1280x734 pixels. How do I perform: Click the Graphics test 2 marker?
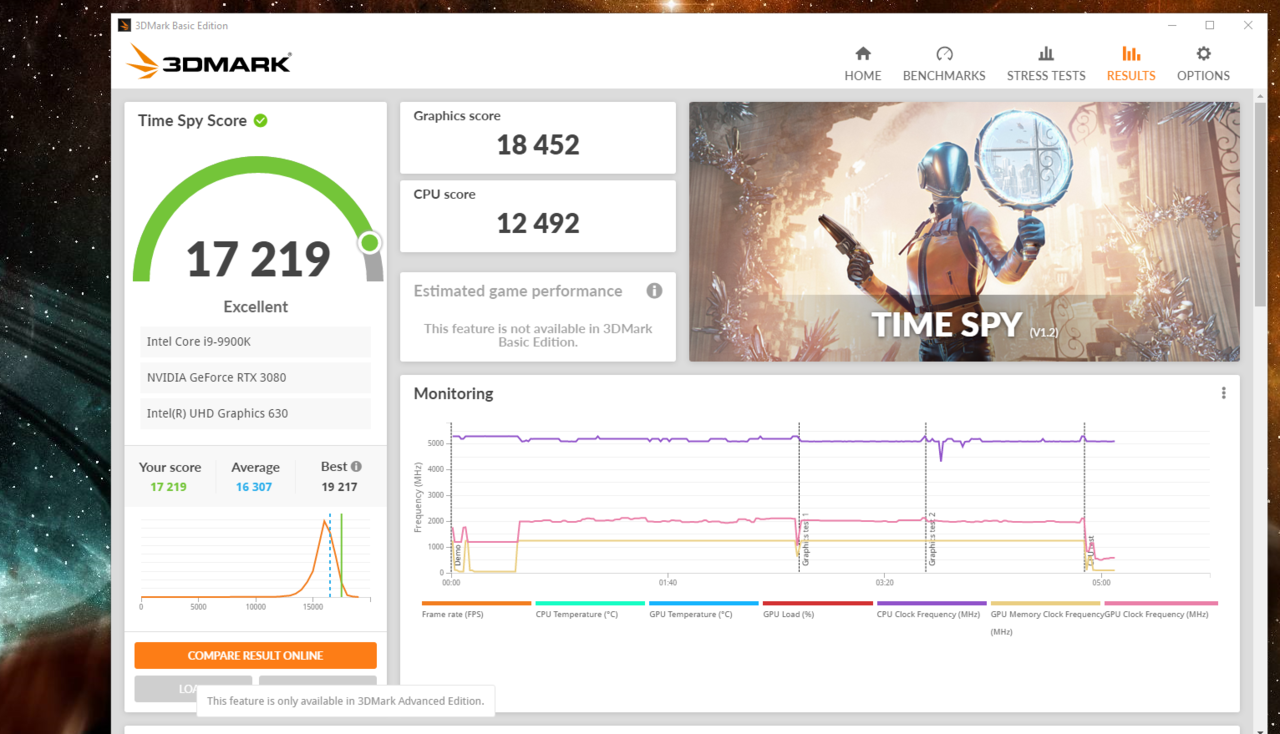click(932, 540)
